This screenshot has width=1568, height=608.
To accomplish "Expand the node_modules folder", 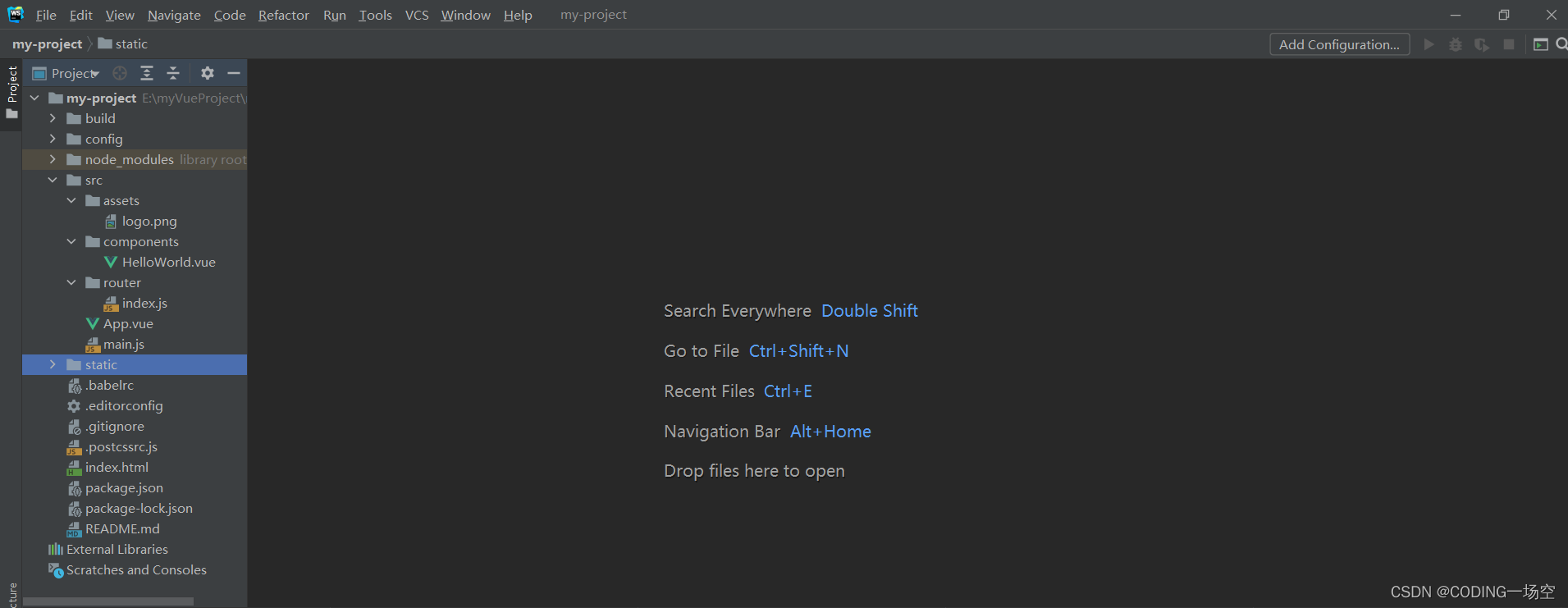I will tap(53, 159).
